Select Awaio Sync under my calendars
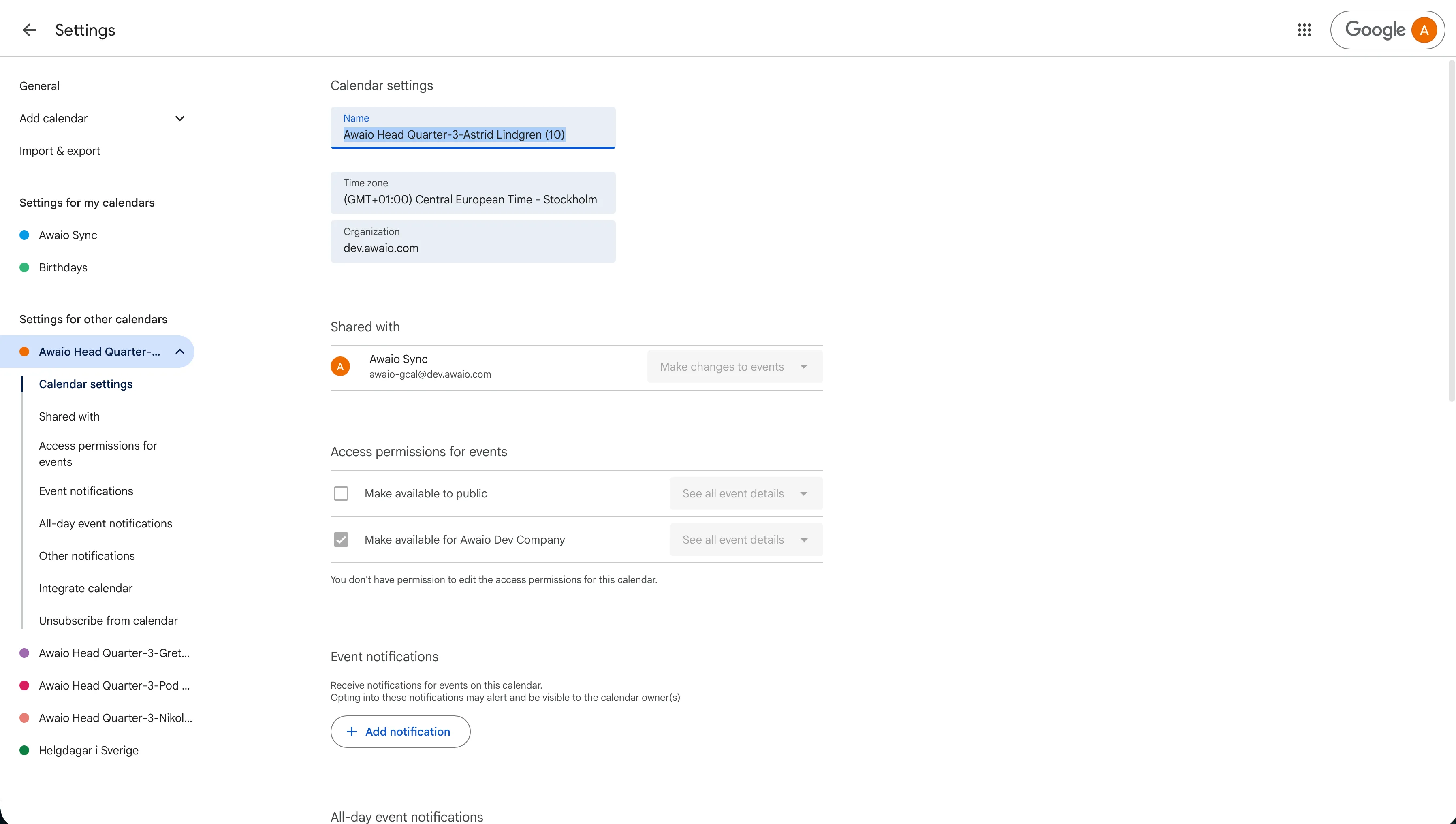1456x824 pixels. click(68, 235)
